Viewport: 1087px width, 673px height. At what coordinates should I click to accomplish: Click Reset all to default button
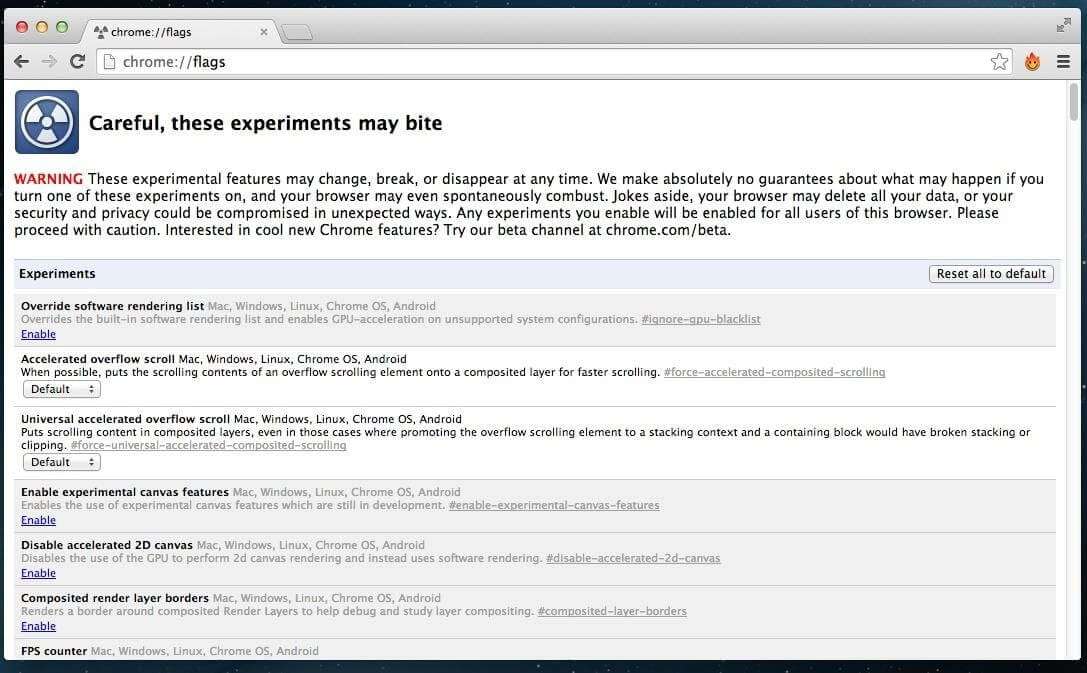(x=990, y=274)
